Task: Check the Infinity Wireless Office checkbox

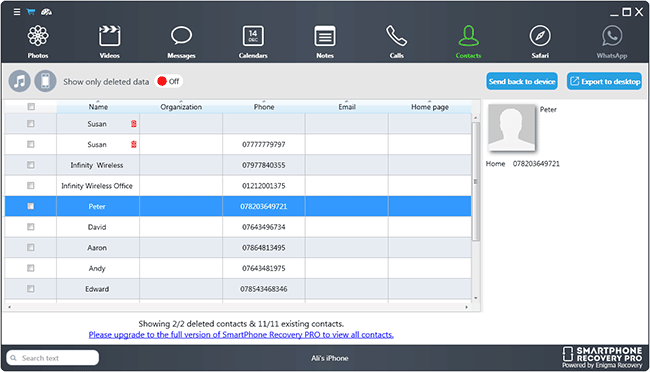Action: pyautogui.click(x=31, y=186)
